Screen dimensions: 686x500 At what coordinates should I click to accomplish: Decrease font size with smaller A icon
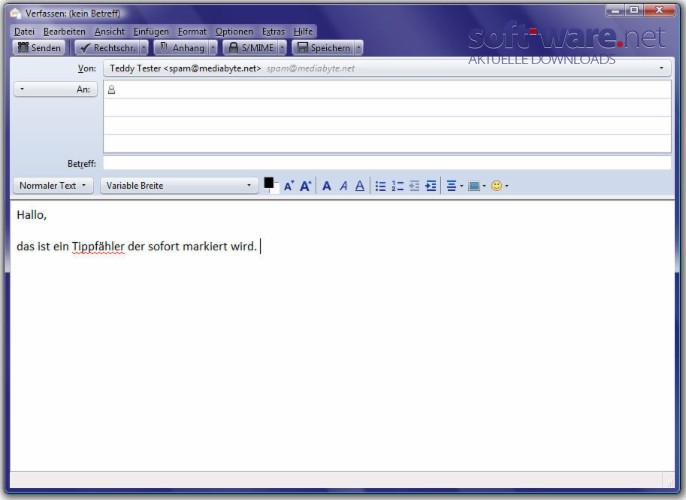[x=289, y=186]
